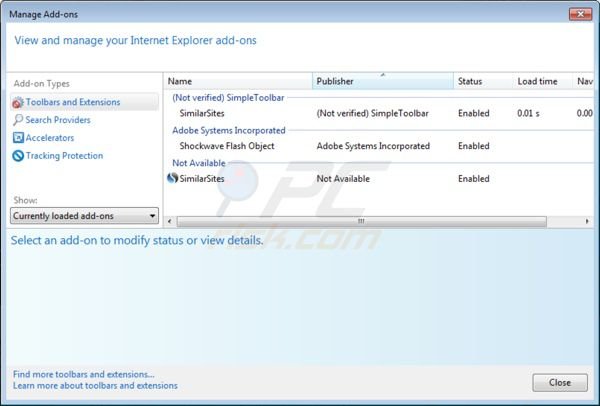
Task: Select Toolbars and Extensions add-on type
Action: pos(84,102)
